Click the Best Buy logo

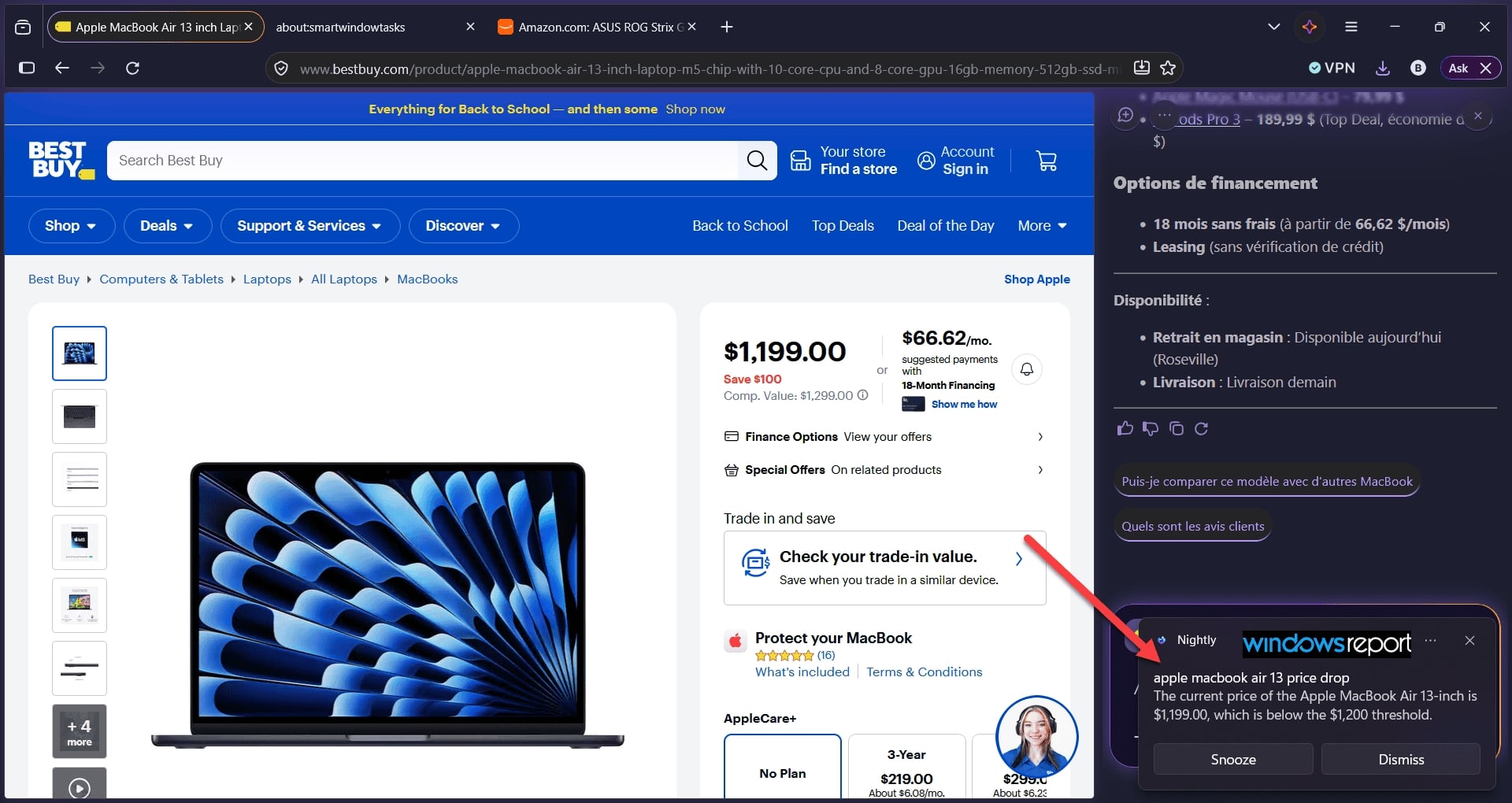pyautogui.click(x=61, y=160)
